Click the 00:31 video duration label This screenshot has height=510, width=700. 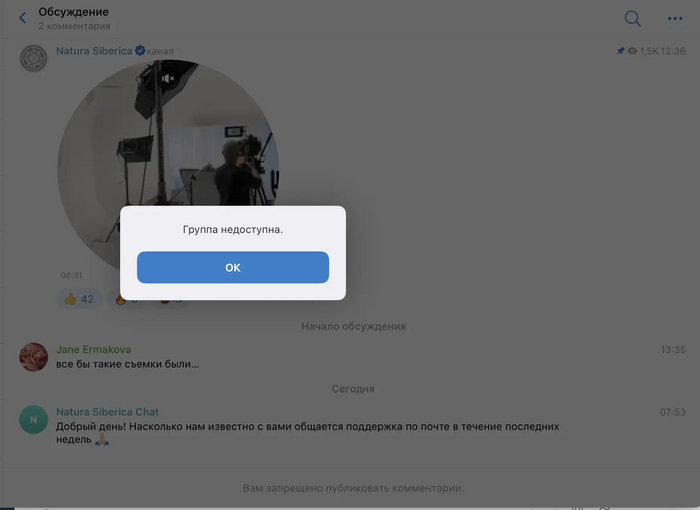click(x=71, y=275)
